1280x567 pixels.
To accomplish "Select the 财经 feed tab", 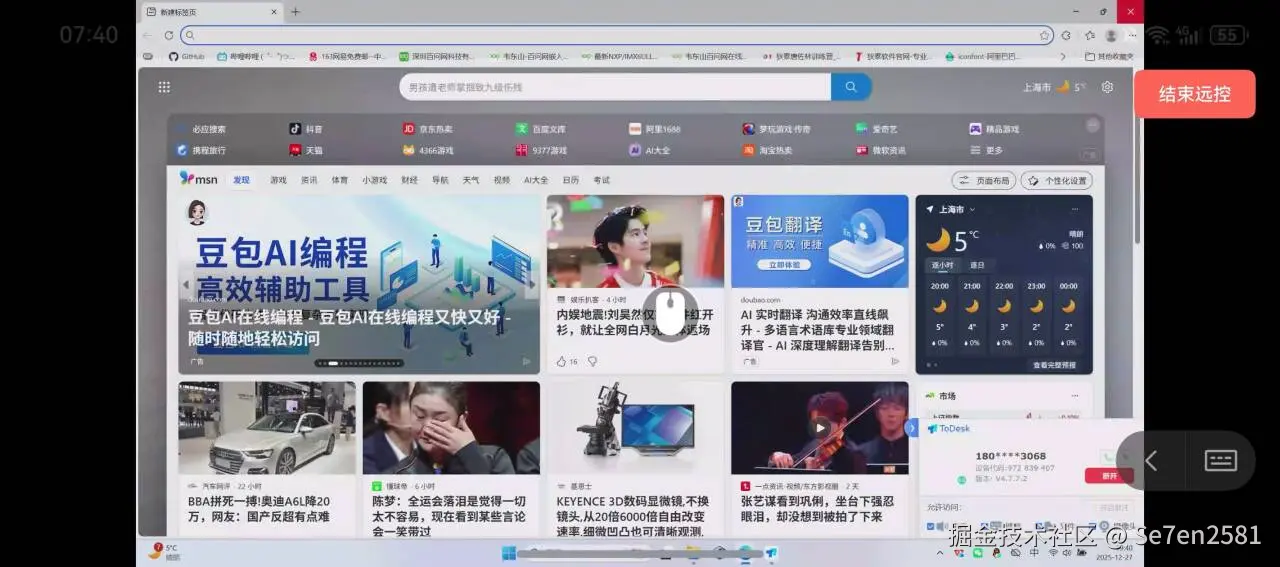I will click(x=410, y=180).
